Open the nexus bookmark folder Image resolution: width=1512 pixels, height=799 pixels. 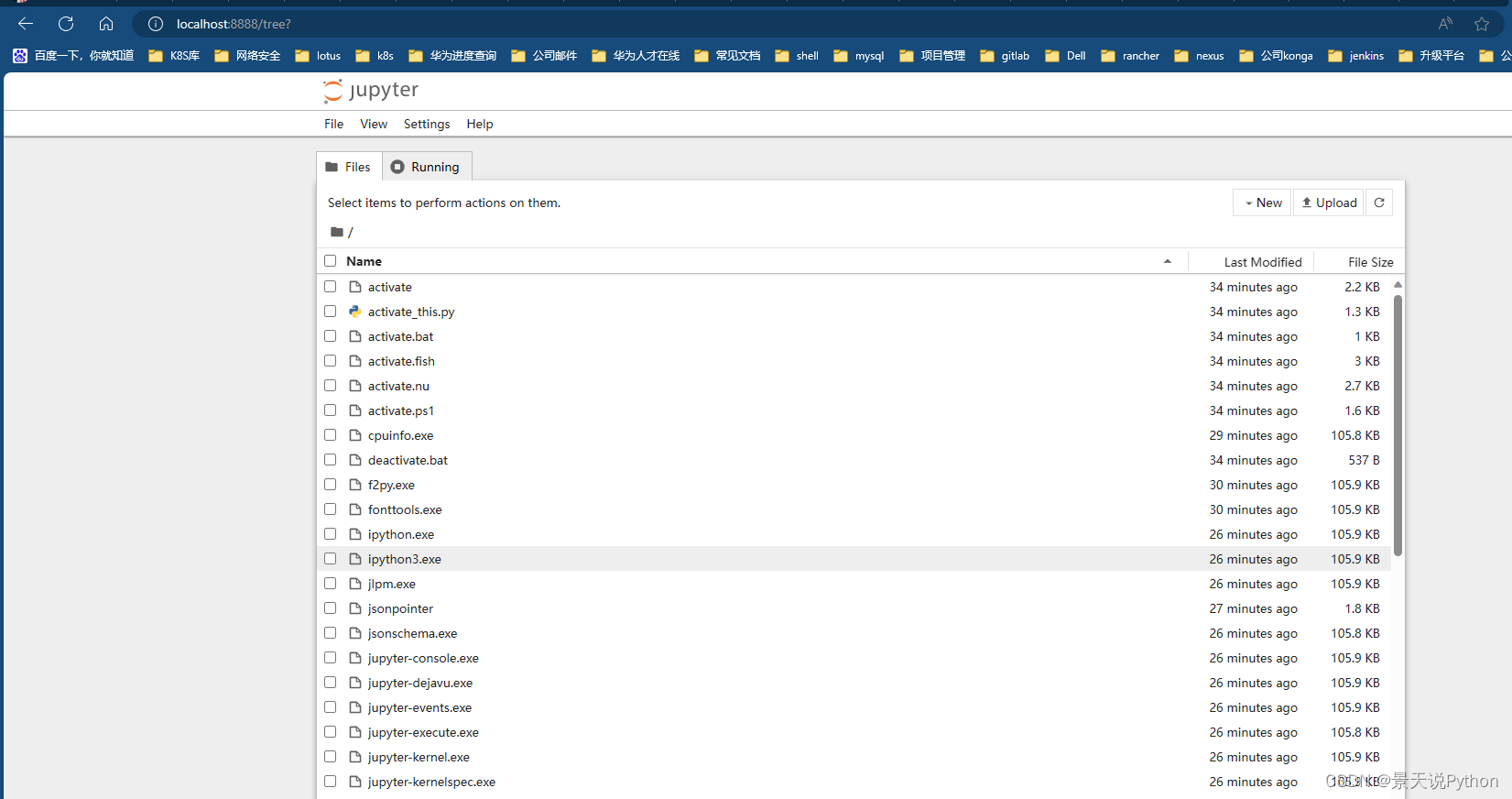tap(1199, 56)
